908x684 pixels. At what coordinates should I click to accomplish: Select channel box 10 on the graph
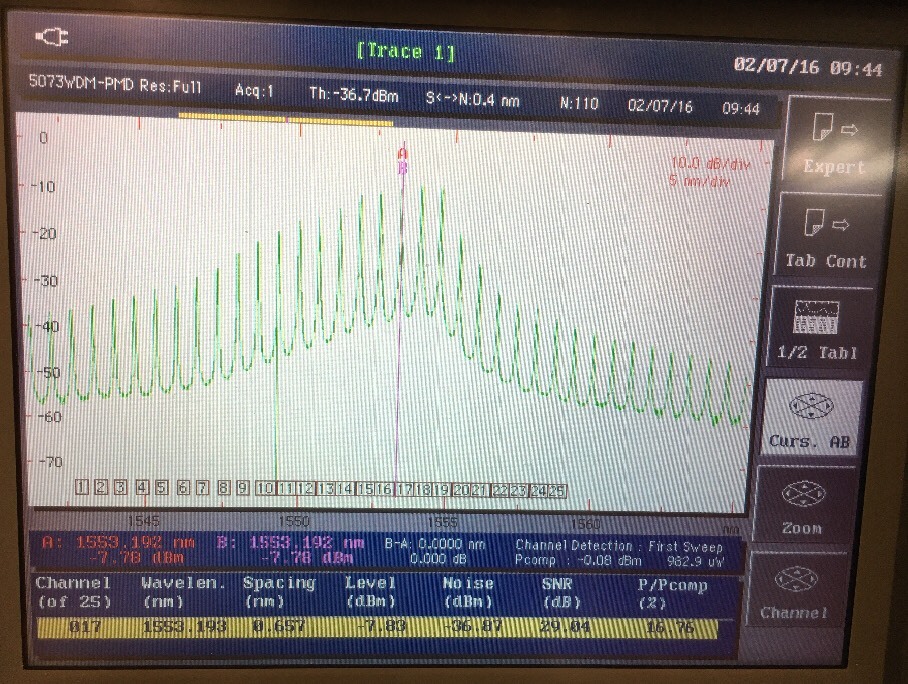click(265, 488)
